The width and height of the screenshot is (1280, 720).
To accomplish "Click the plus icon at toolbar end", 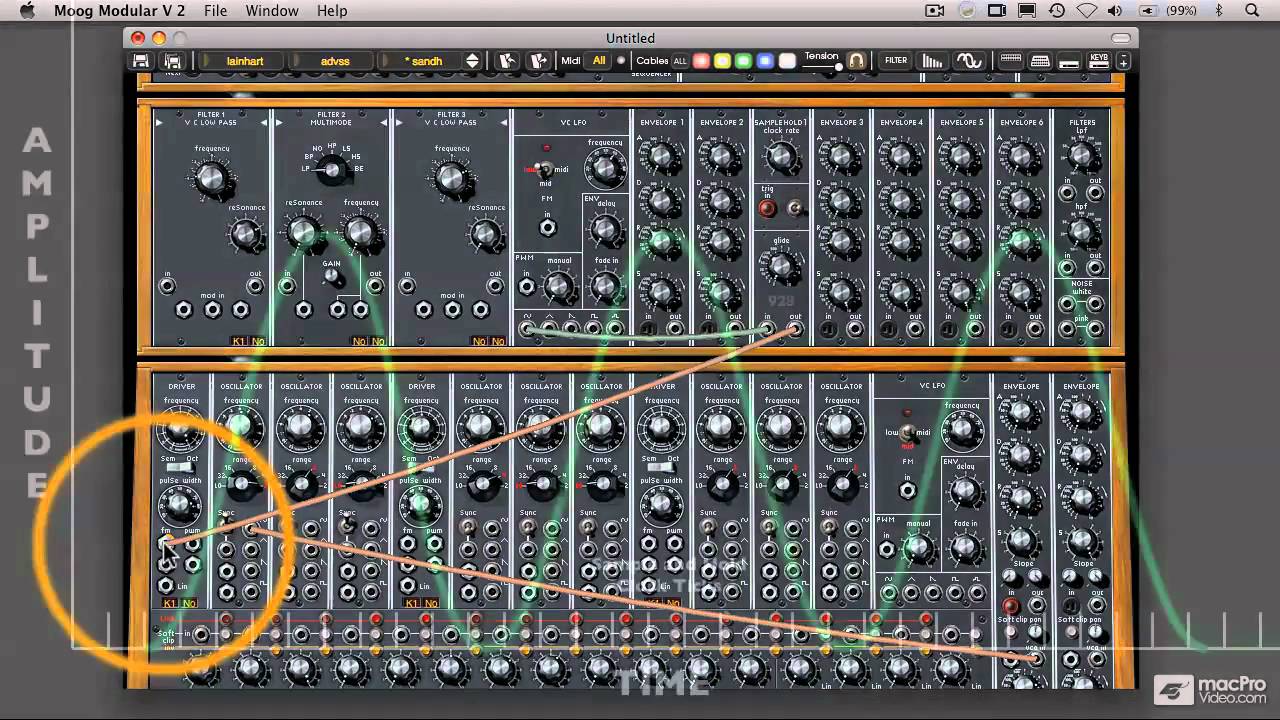I will pyautogui.click(x=1123, y=62).
